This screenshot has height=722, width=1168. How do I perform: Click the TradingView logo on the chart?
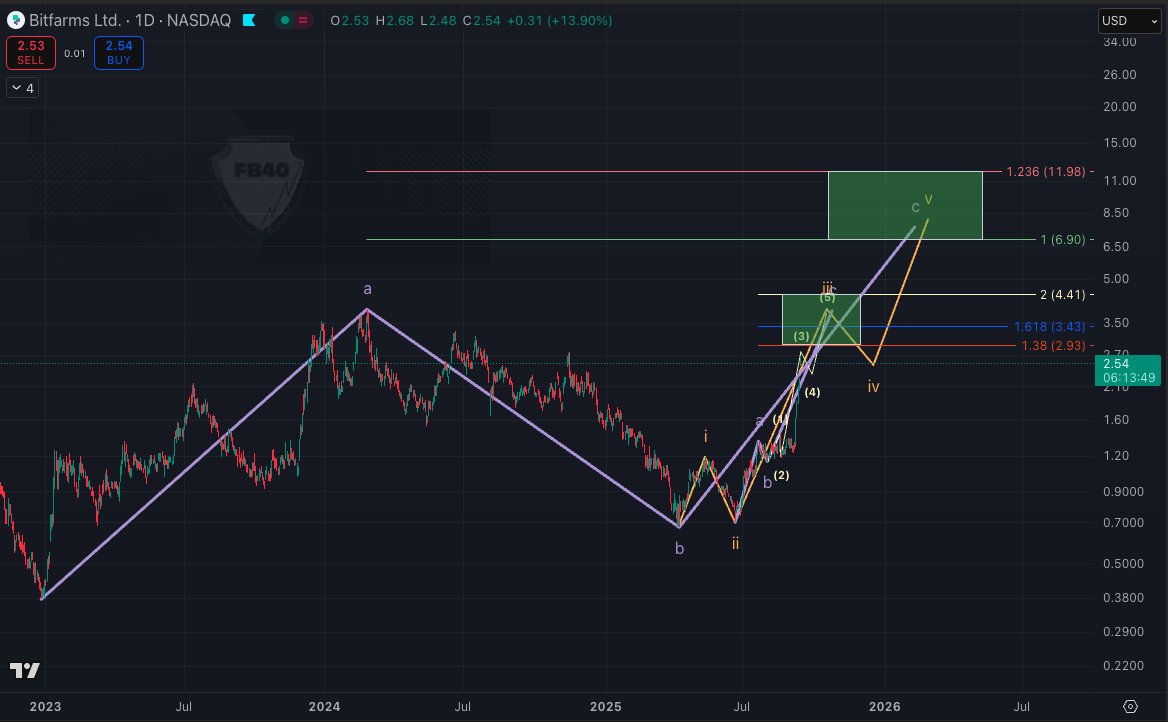coord(24,671)
